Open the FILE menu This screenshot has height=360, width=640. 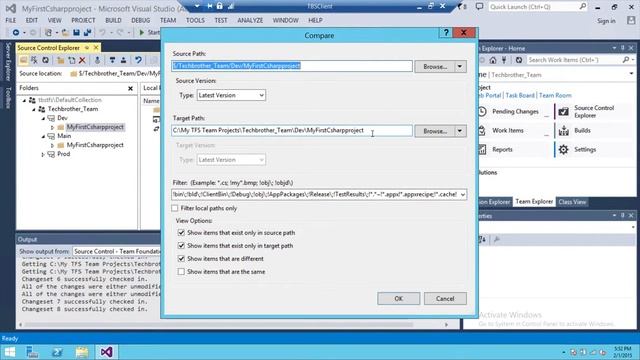point(11,20)
